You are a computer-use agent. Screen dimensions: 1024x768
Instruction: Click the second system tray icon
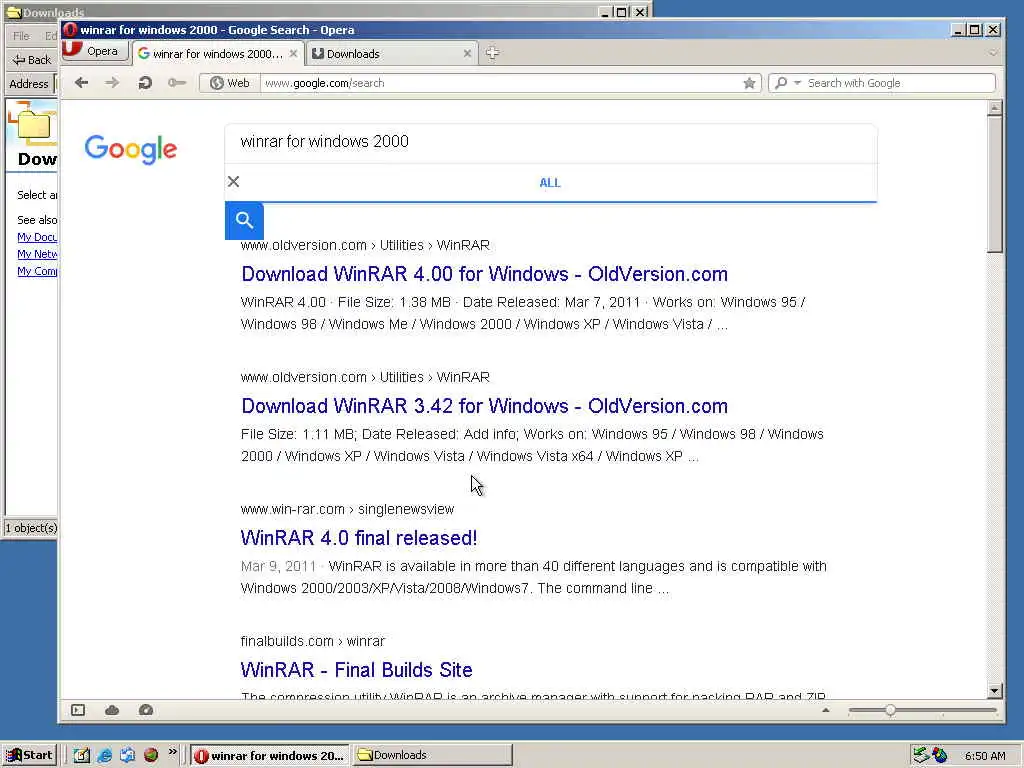(x=940, y=755)
